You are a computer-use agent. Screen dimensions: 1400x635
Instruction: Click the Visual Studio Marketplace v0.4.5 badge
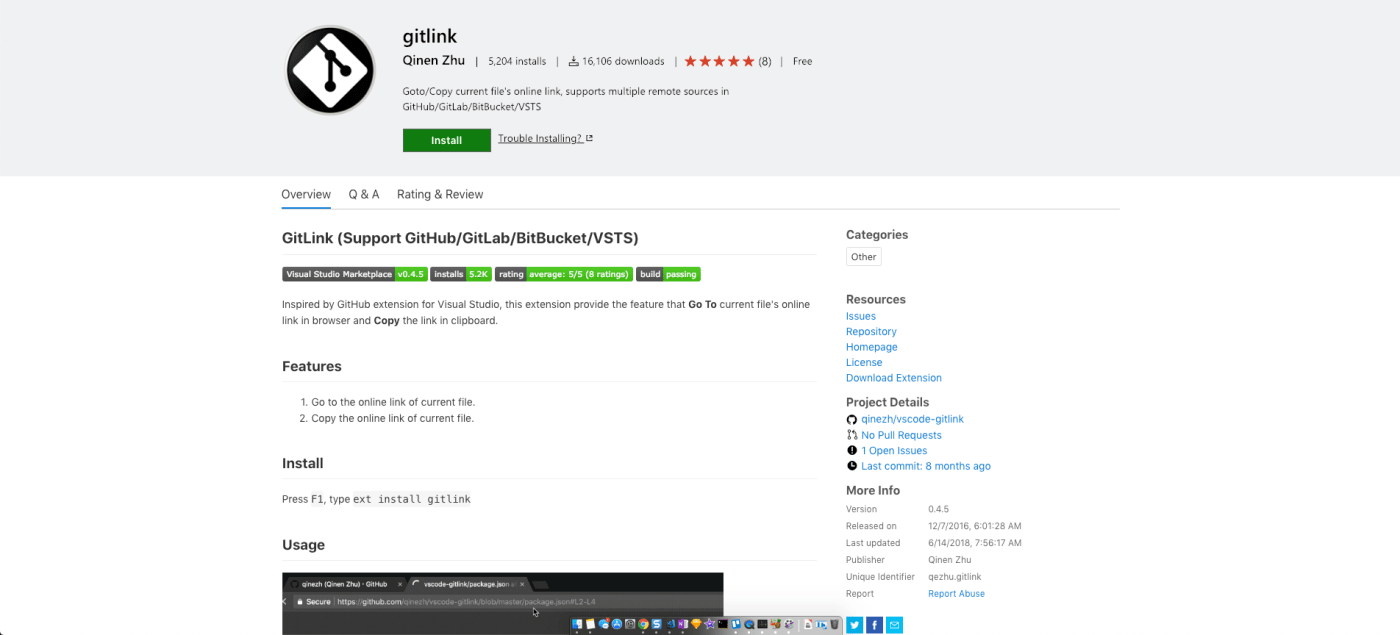tap(355, 274)
